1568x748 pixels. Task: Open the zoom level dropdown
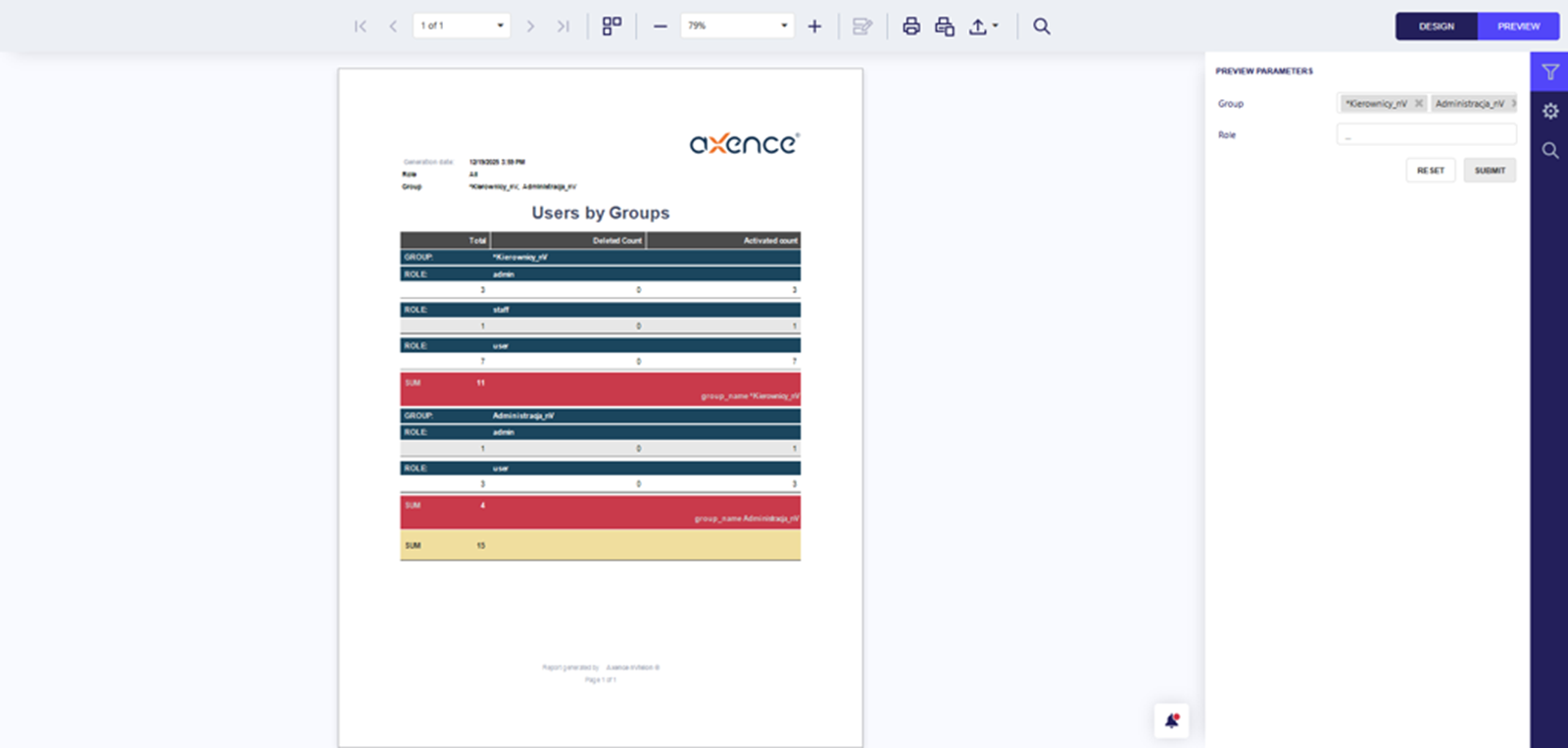pyautogui.click(x=784, y=26)
